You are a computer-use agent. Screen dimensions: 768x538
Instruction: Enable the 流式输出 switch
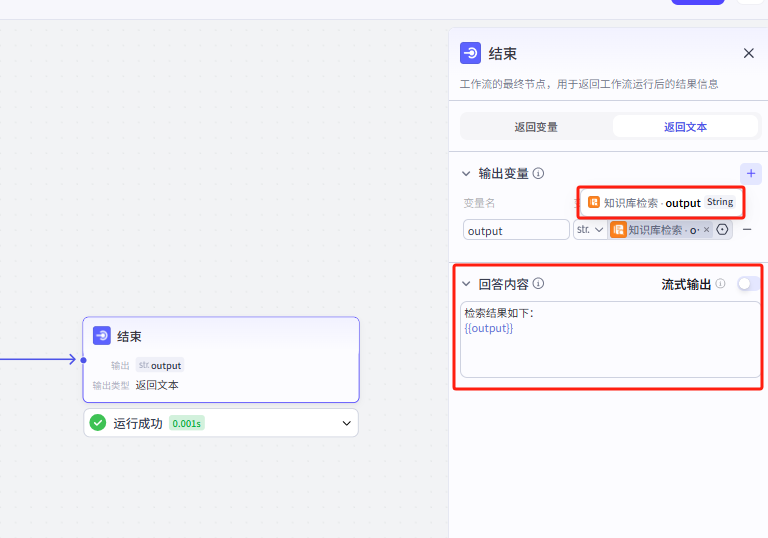coord(746,284)
